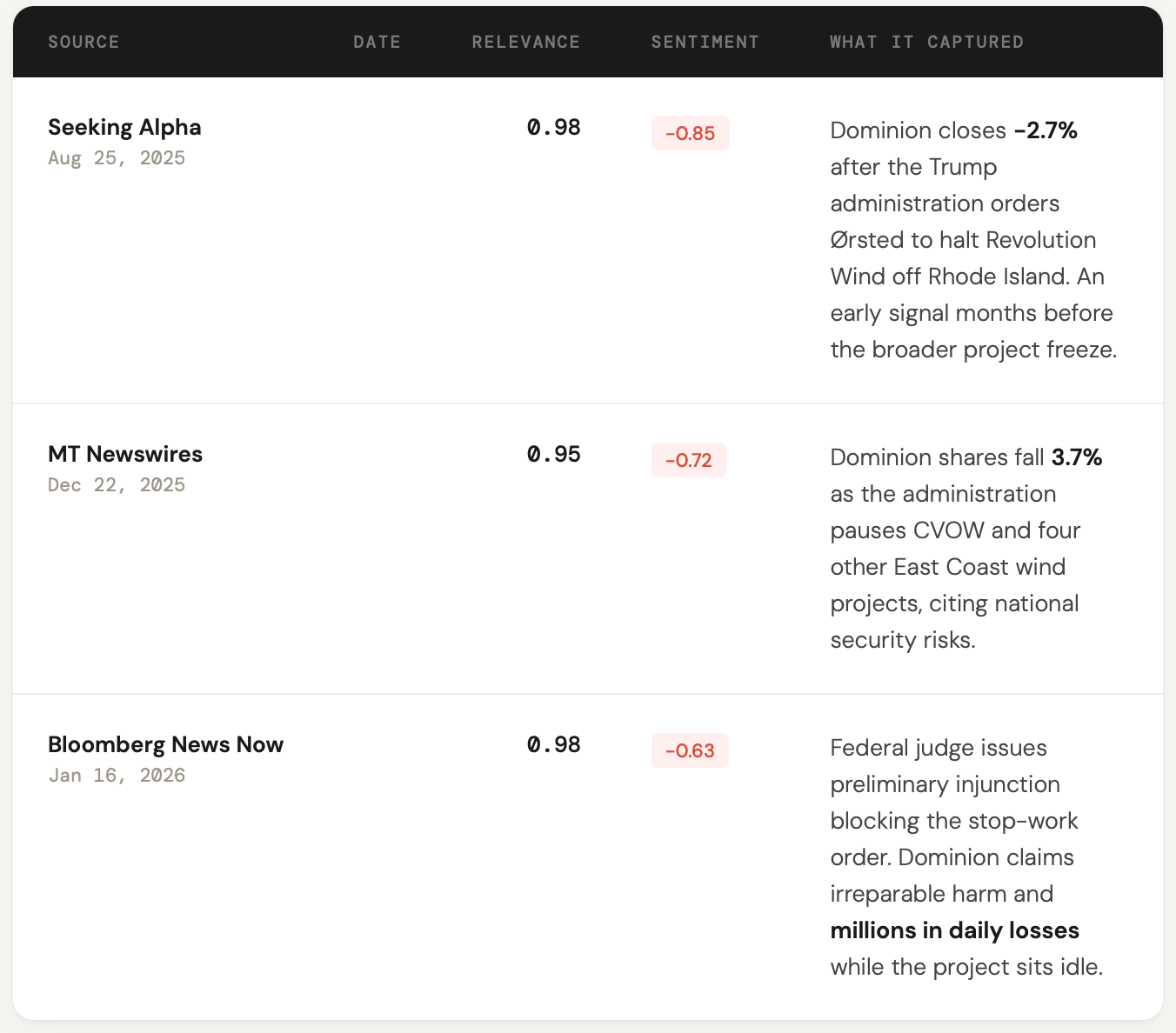Click the SENTIMENT column header
Viewport: 1176px width, 1033px height.
coord(705,42)
